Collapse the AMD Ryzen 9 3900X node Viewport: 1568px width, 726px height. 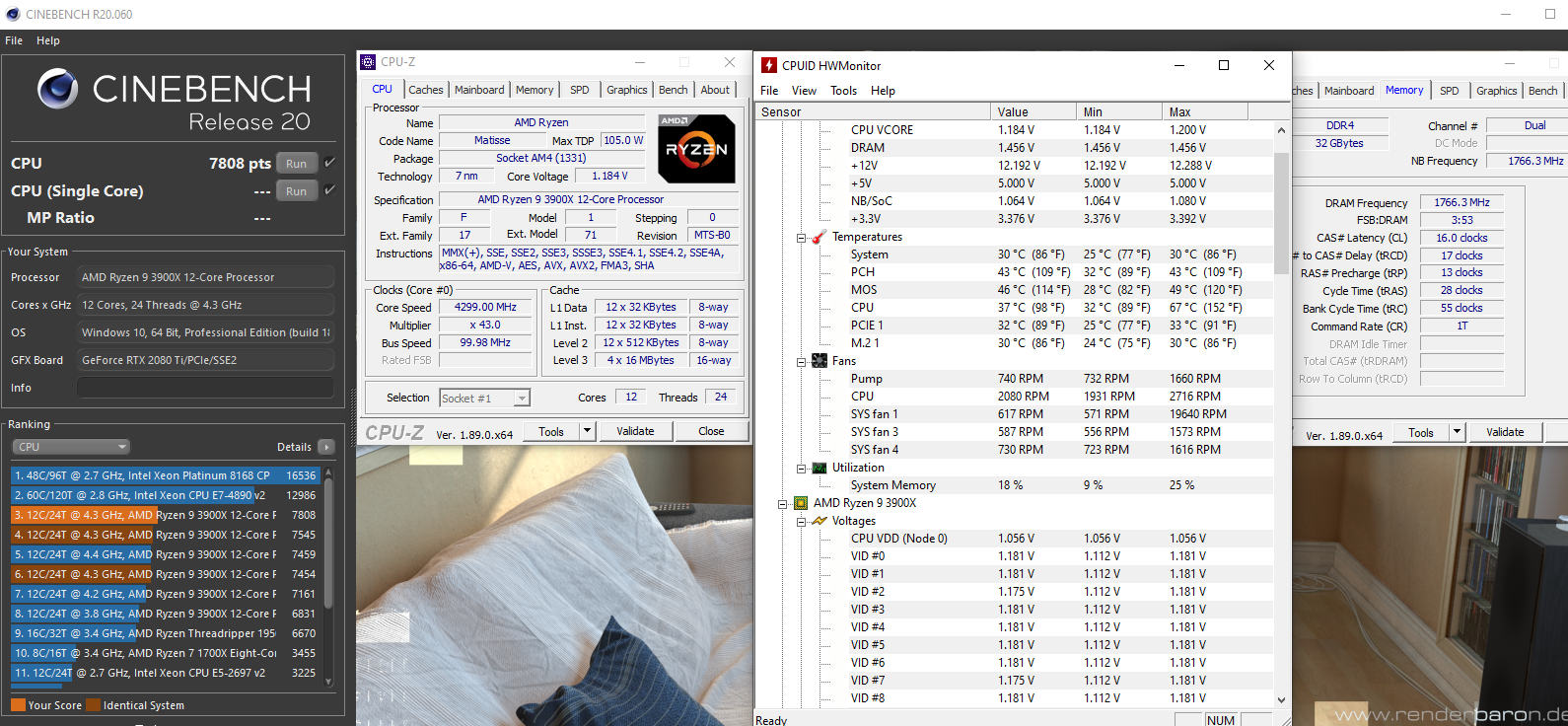[x=782, y=504]
